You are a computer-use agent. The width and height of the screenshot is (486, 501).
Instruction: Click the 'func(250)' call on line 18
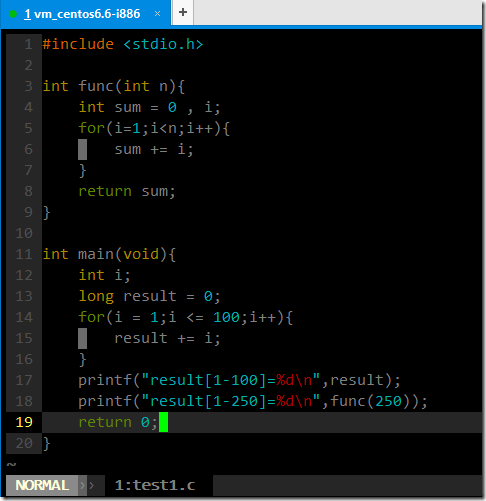click(374, 401)
